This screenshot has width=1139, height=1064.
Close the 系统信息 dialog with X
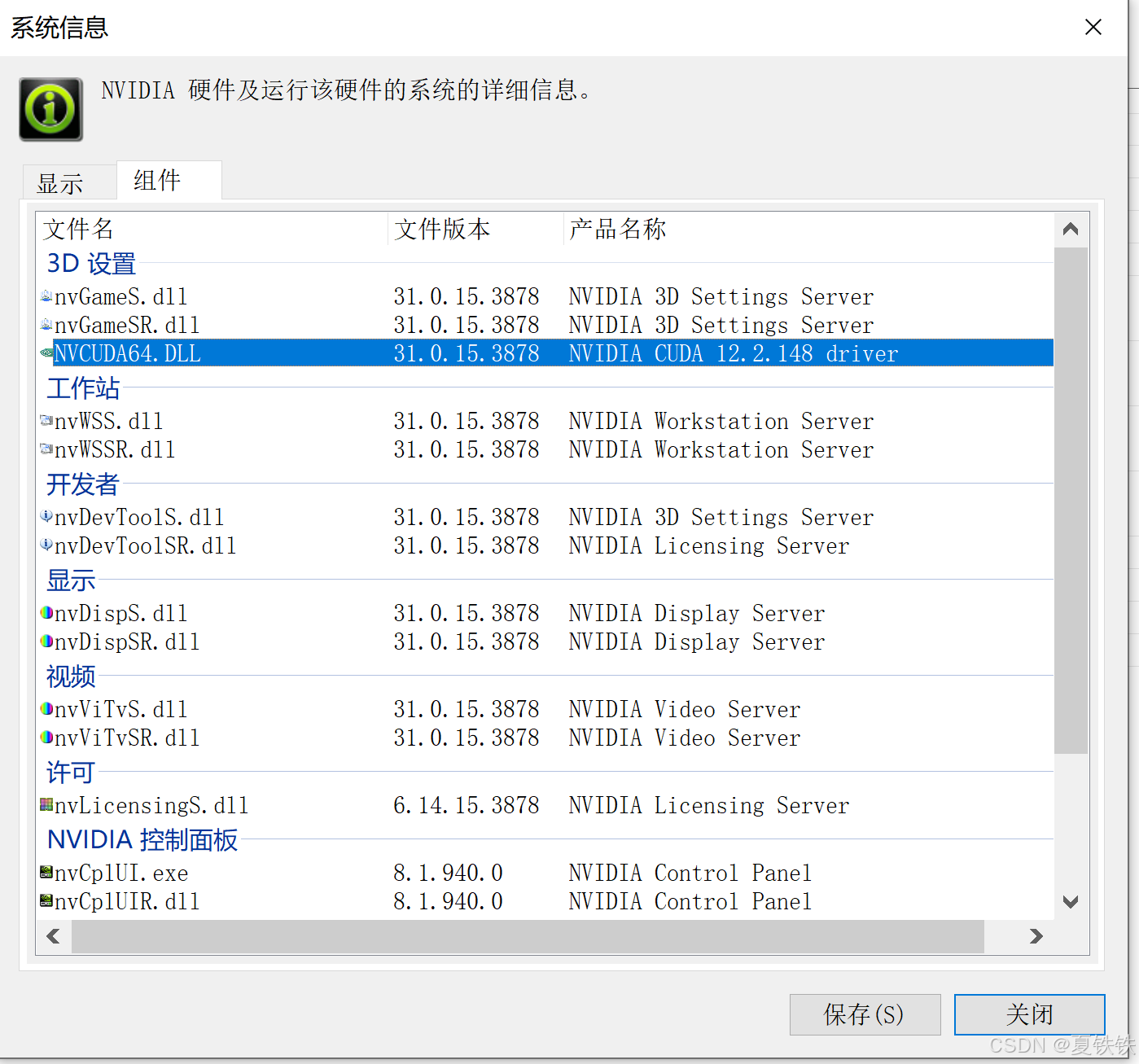point(1093,27)
